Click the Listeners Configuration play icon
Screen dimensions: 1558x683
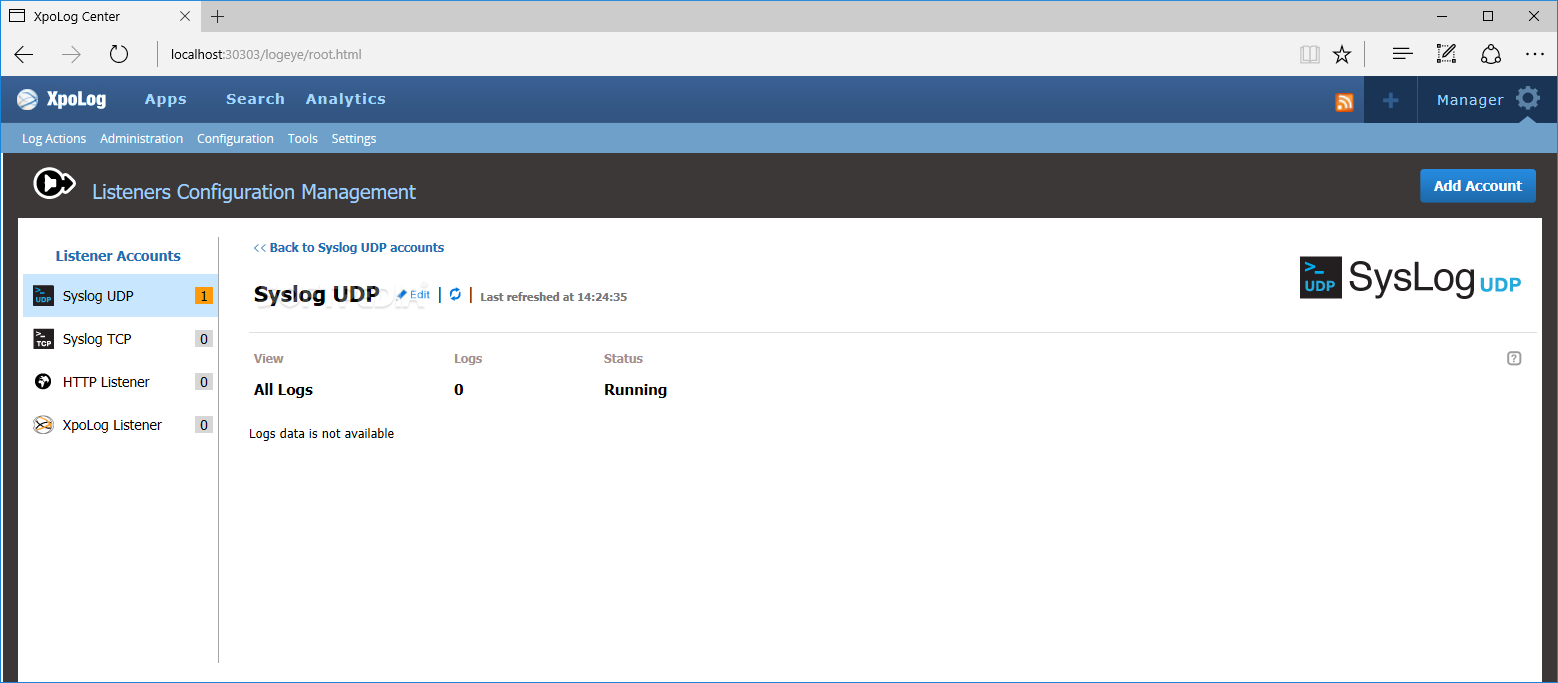point(54,183)
